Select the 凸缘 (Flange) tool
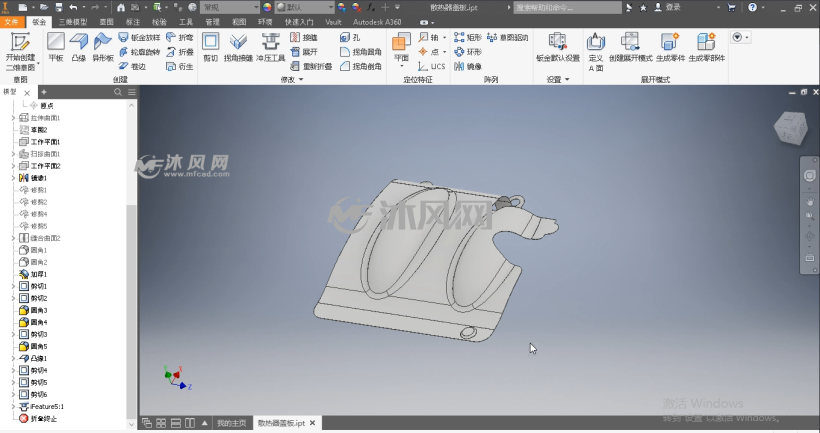The width and height of the screenshot is (820, 433). (x=79, y=47)
